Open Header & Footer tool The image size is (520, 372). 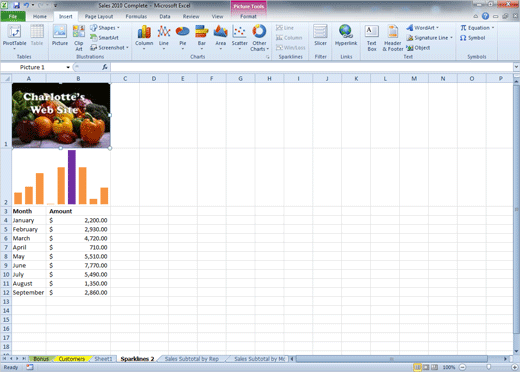point(393,38)
